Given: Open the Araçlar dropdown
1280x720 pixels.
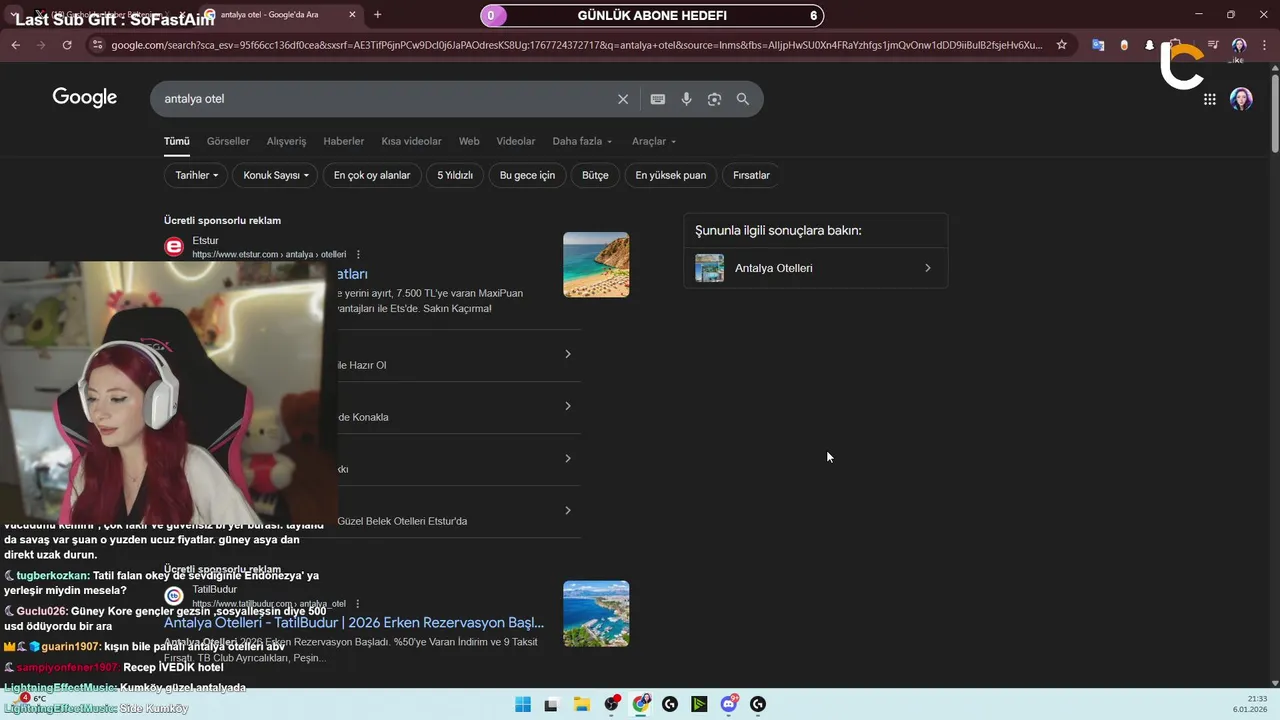Looking at the screenshot, I should (x=654, y=141).
